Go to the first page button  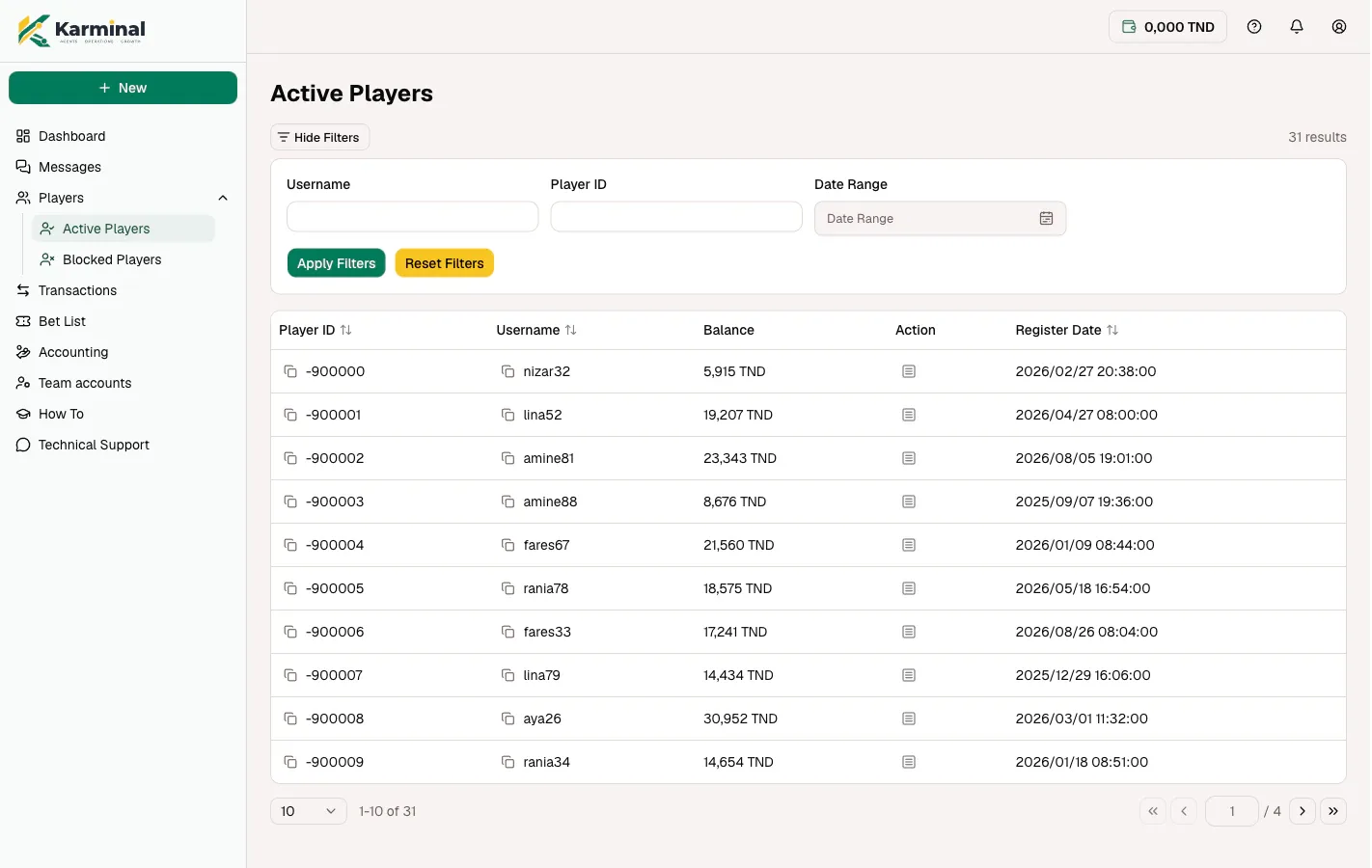click(1153, 811)
